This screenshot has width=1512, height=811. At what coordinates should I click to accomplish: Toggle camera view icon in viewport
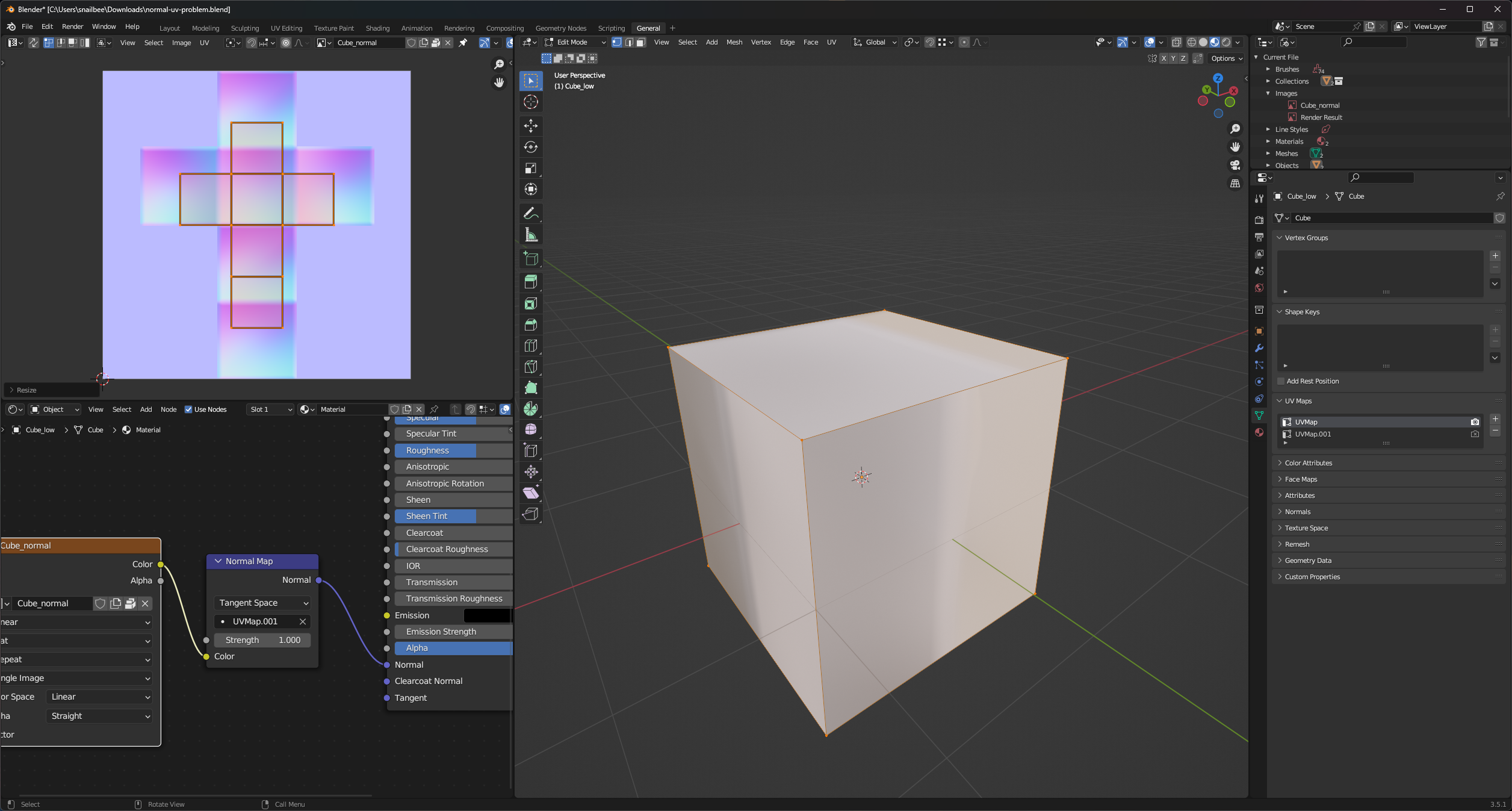pyautogui.click(x=1235, y=165)
